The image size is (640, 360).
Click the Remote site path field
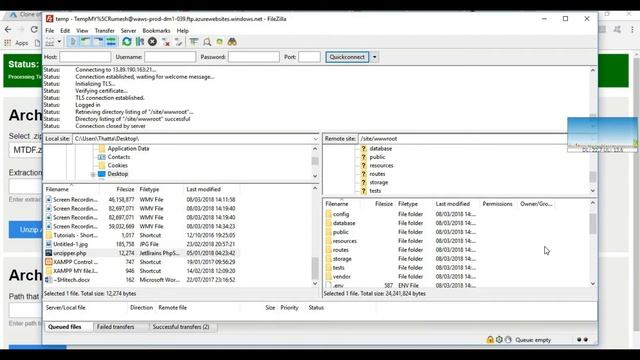[x=463, y=139]
